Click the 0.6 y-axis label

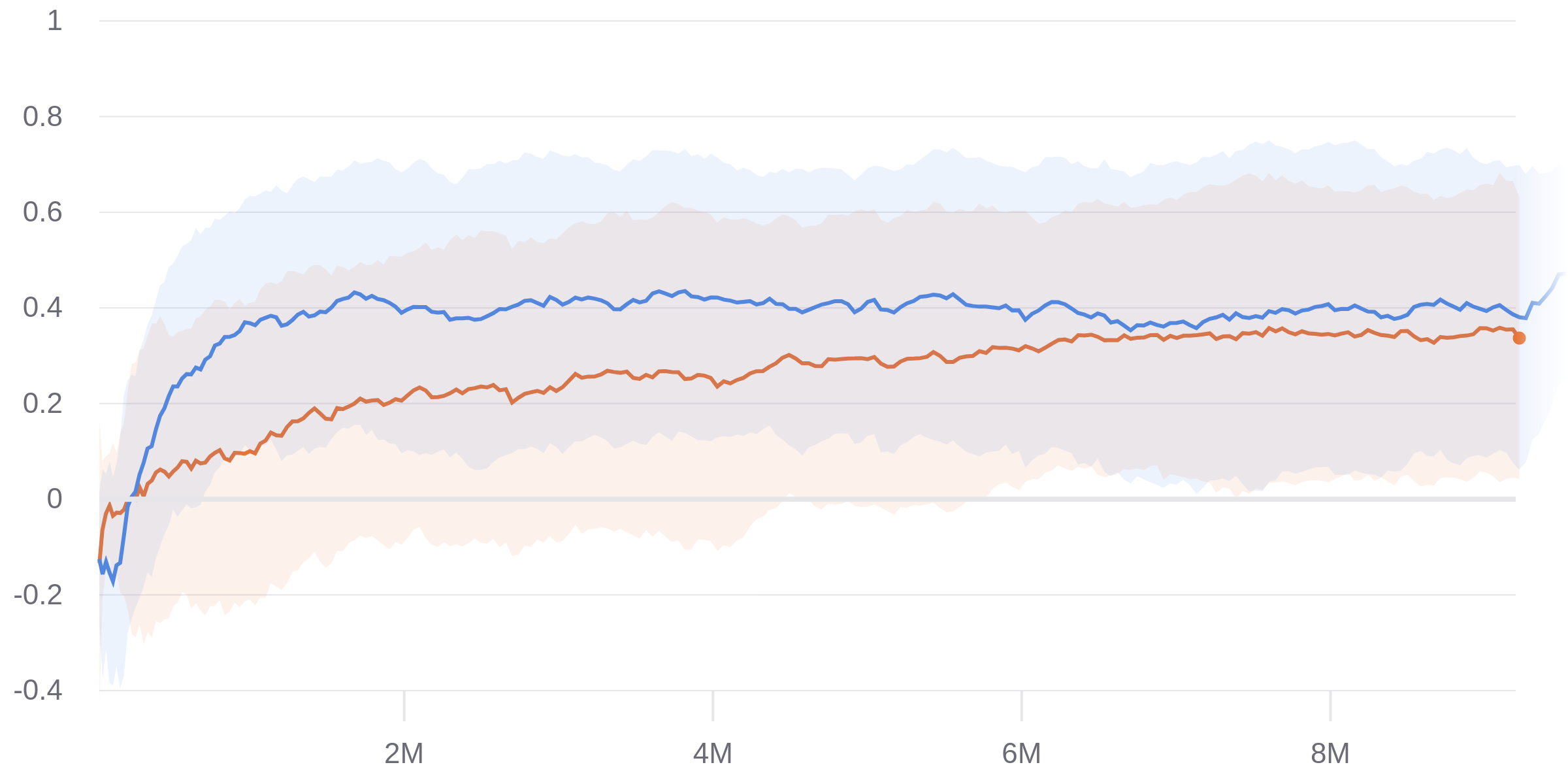point(42,212)
